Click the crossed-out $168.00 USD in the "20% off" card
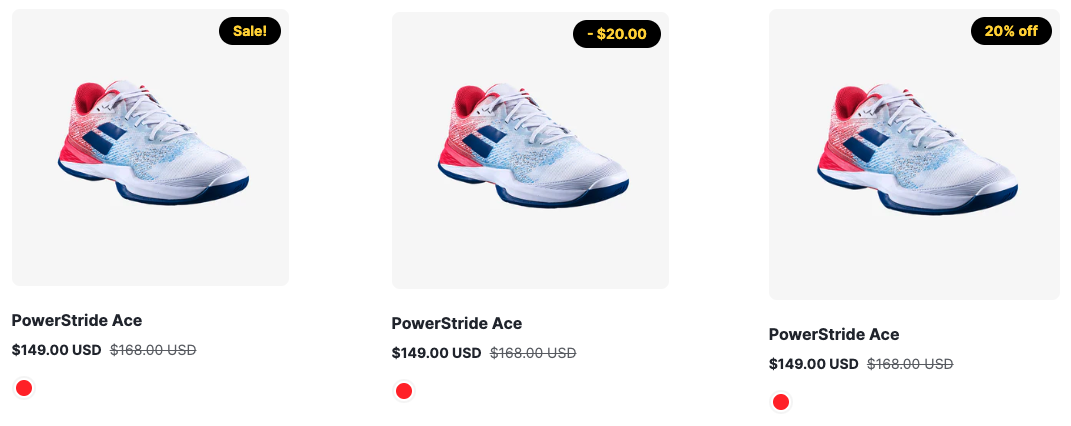The image size is (1071, 426). tap(910, 364)
